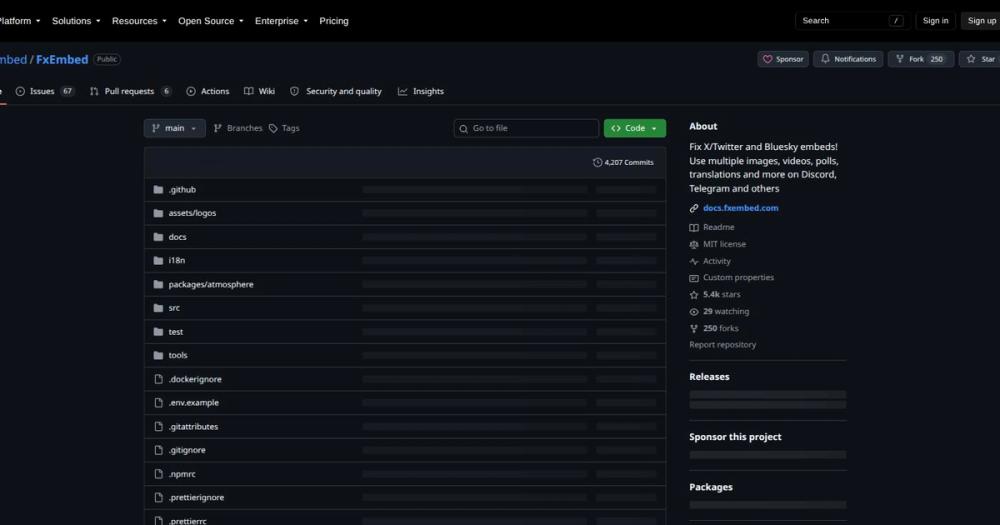Screen dimensions: 1000x525
Task: Click the Activity pulse icon
Action: point(694,262)
